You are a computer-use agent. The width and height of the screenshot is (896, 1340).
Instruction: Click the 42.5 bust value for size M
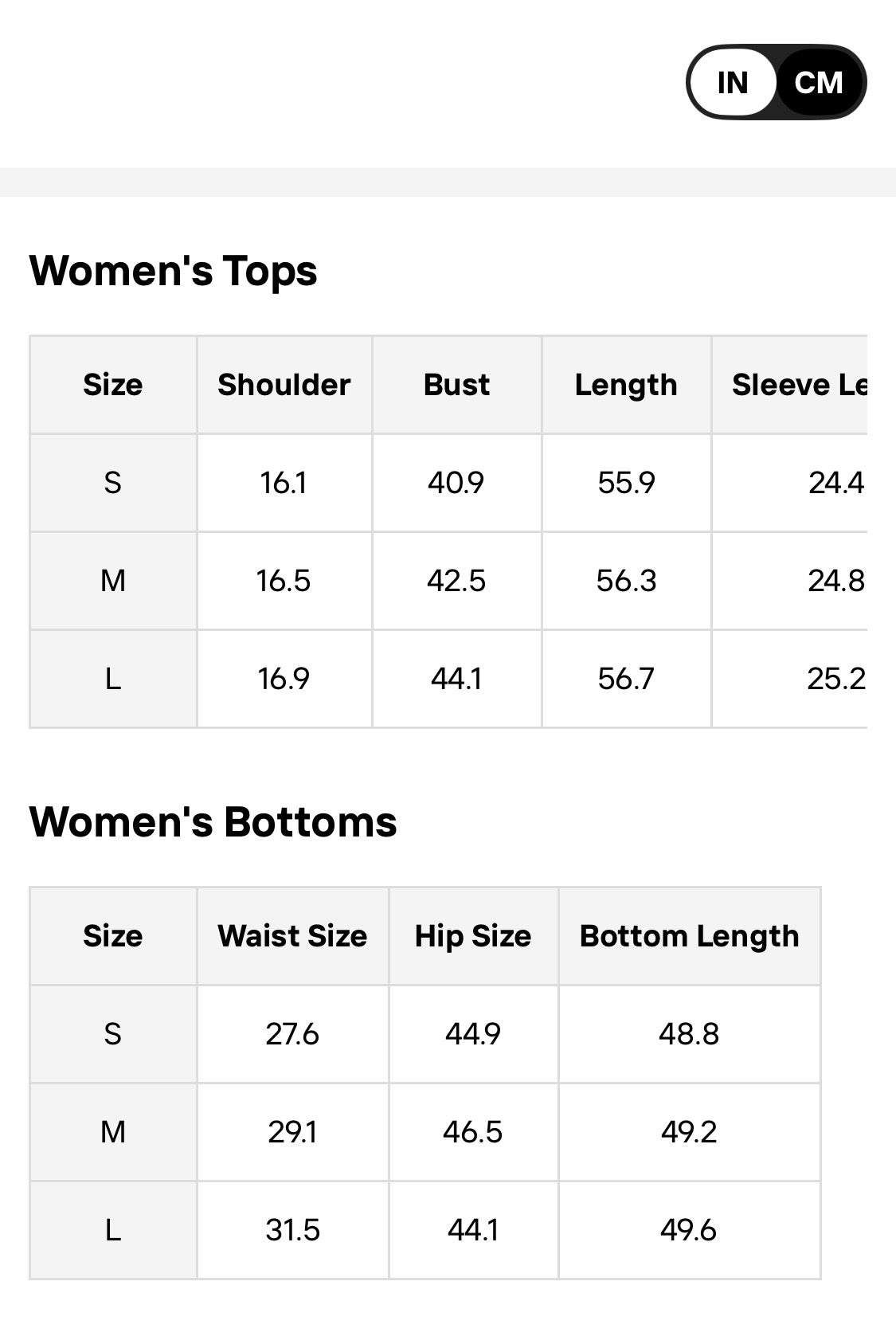(x=456, y=581)
